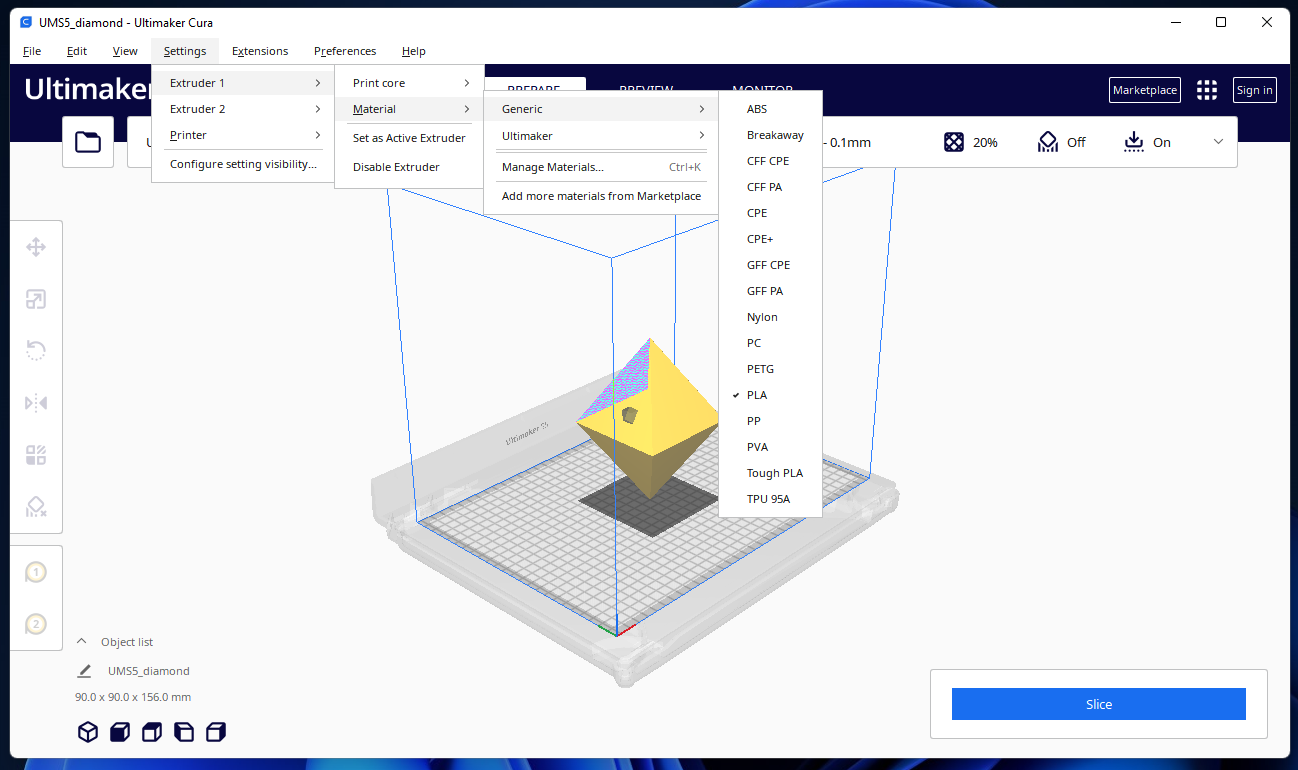Viewport: 1298px width, 770px height.
Task: Open the Extensions menu
Action: coord(260,51)
